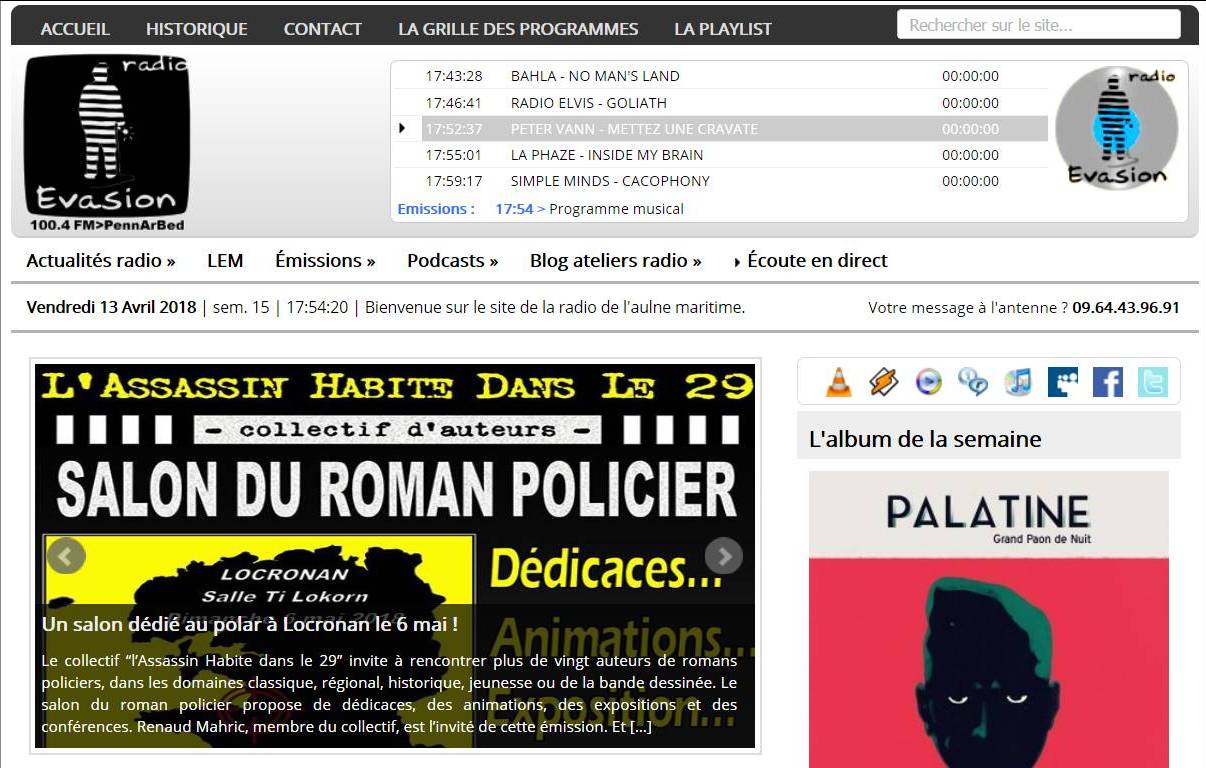Select SIMPLE MINDS - CACOPHONY row
This screenshot has height=768, width=1206.
(721, 180)
